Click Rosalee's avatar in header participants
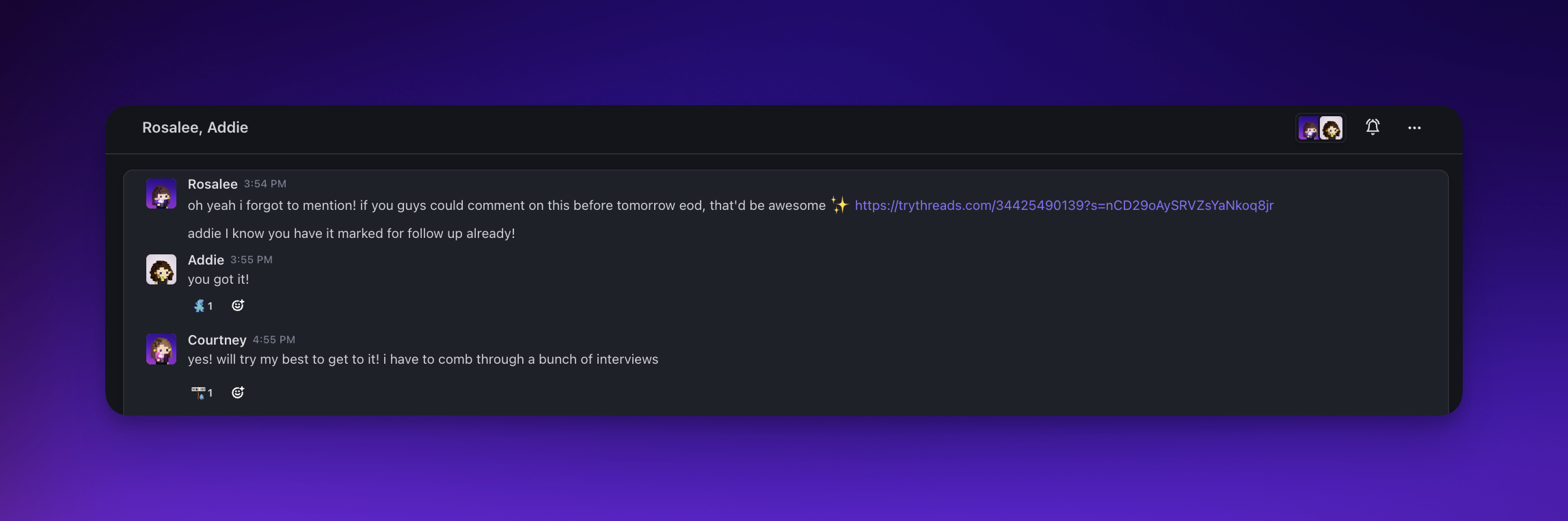The image size is (1568, 521). pyautogui.click(x=1308, y=129)
